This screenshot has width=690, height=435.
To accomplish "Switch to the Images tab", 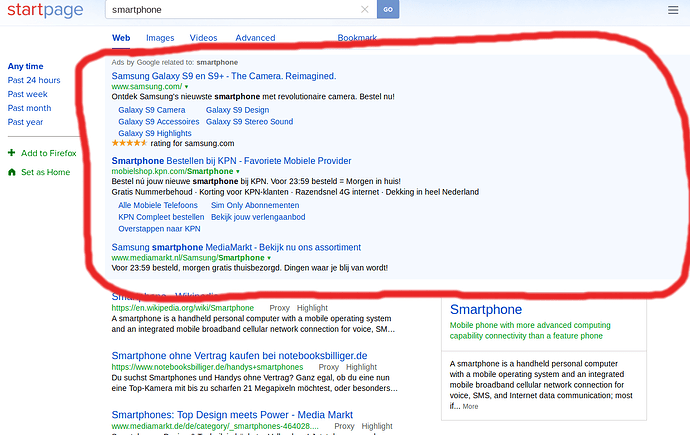I will [160, 38].
